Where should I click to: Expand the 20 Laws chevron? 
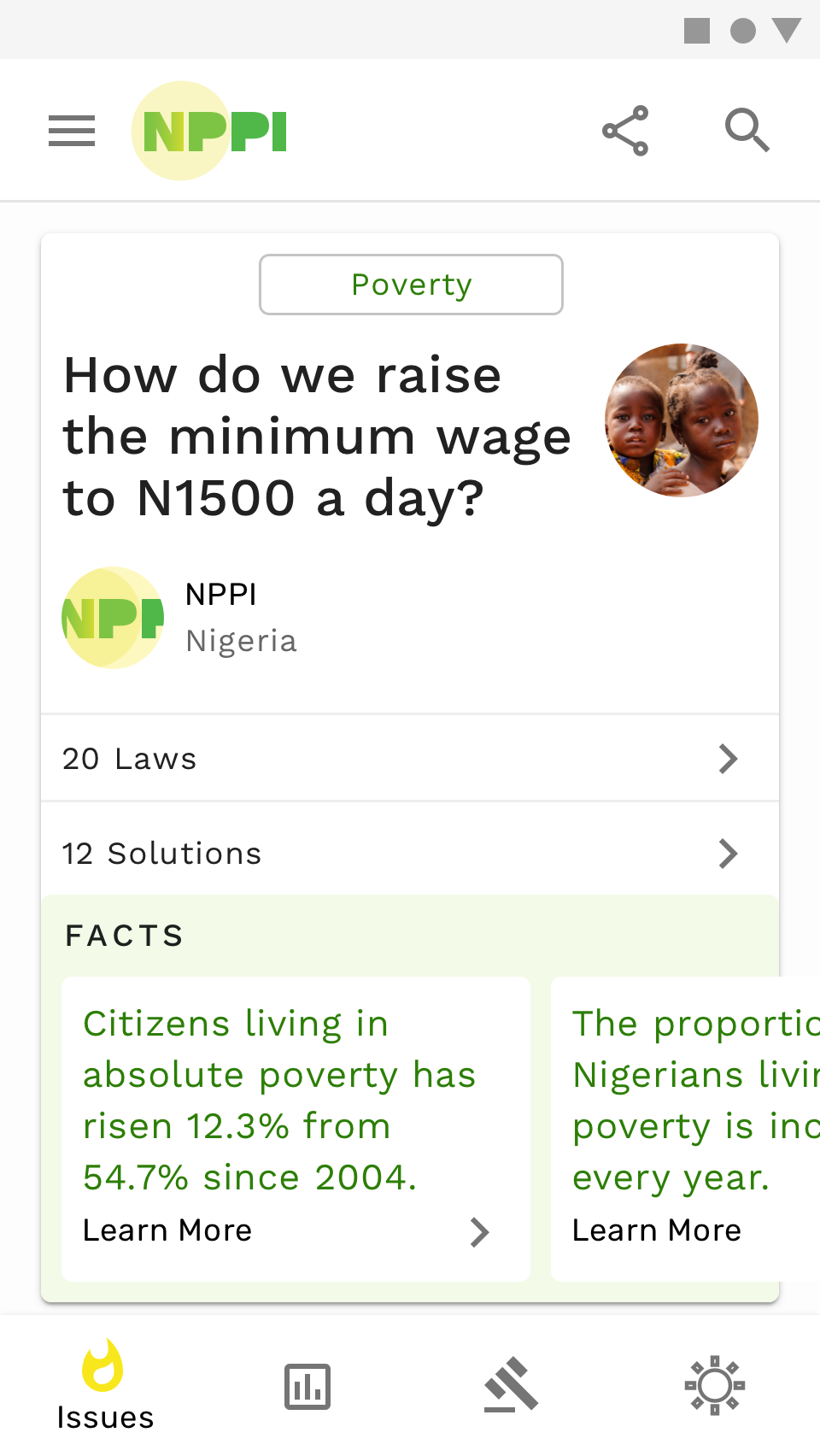[728, 759]
